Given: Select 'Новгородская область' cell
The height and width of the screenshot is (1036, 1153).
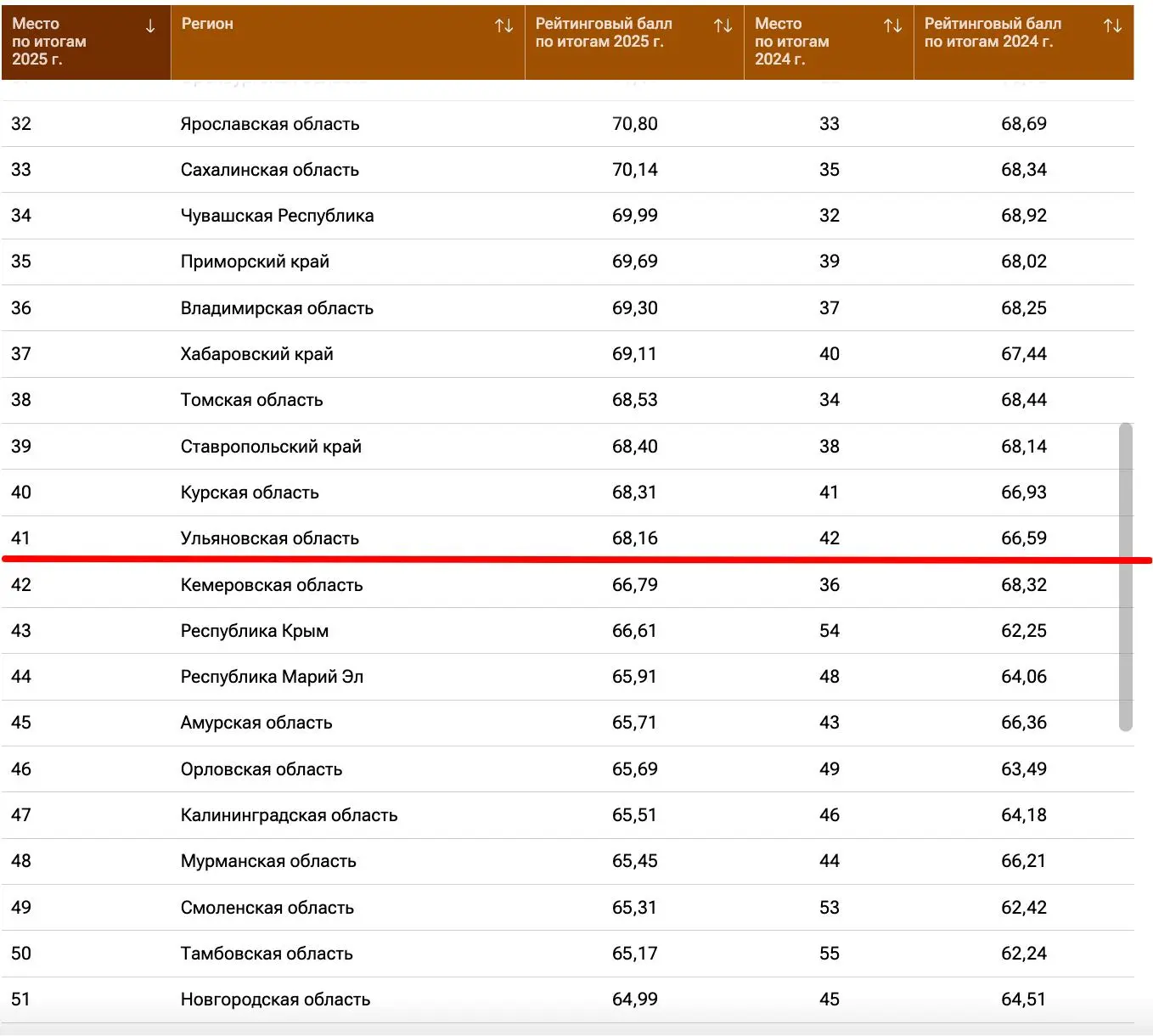Looking at the screenshot, I should (x=276, y=999).
